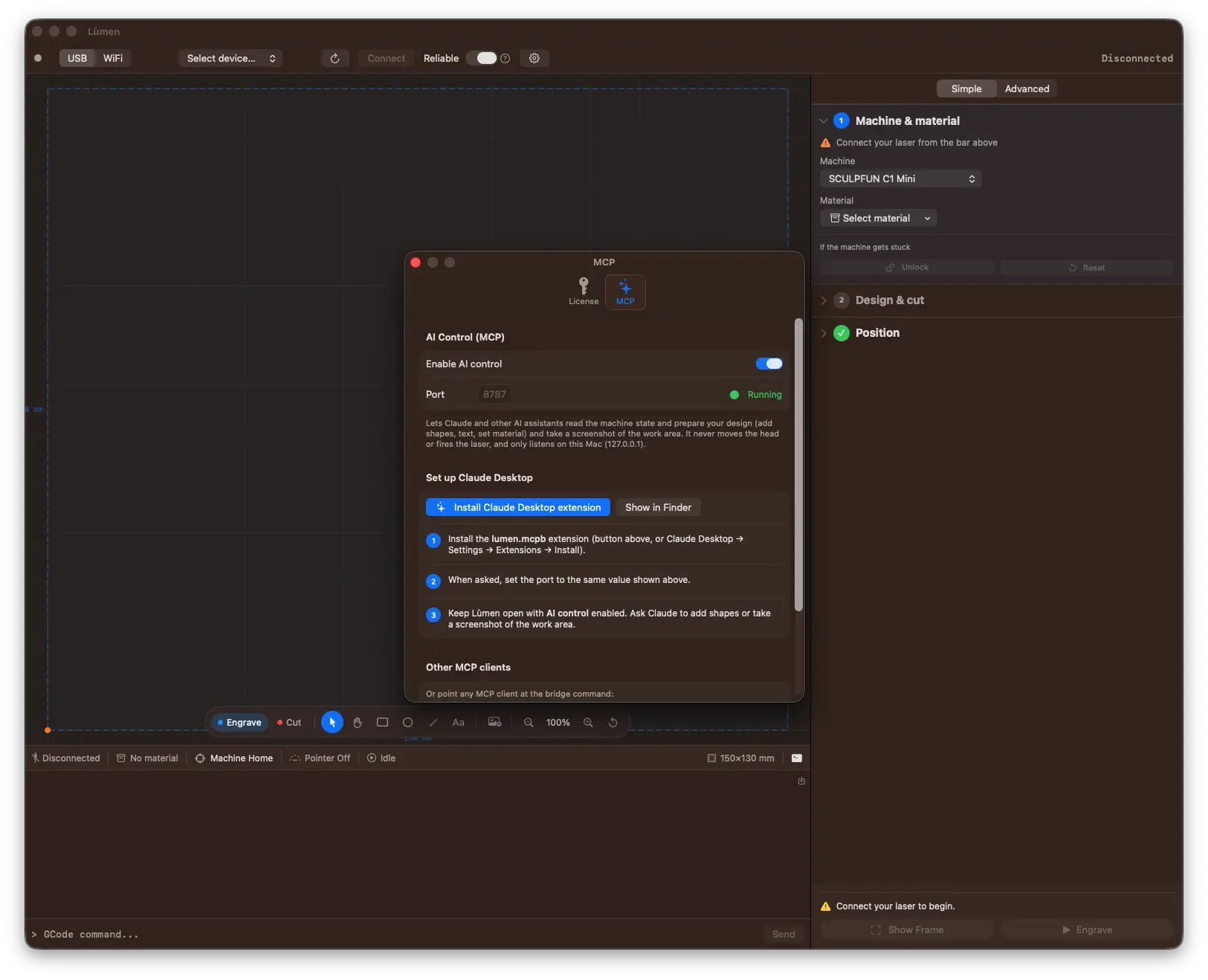Click the Machine Home status item
The height and width of the screenshot is (980, 1208).
234,758
